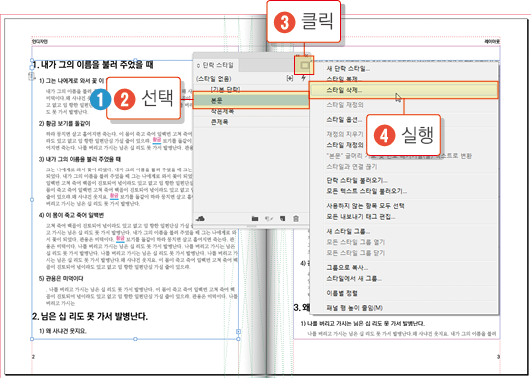Screen dimensions: 531x378
Task: Click right page subheading '1) 나를 버리고 가시는 님은'
Action: (363, 323)
